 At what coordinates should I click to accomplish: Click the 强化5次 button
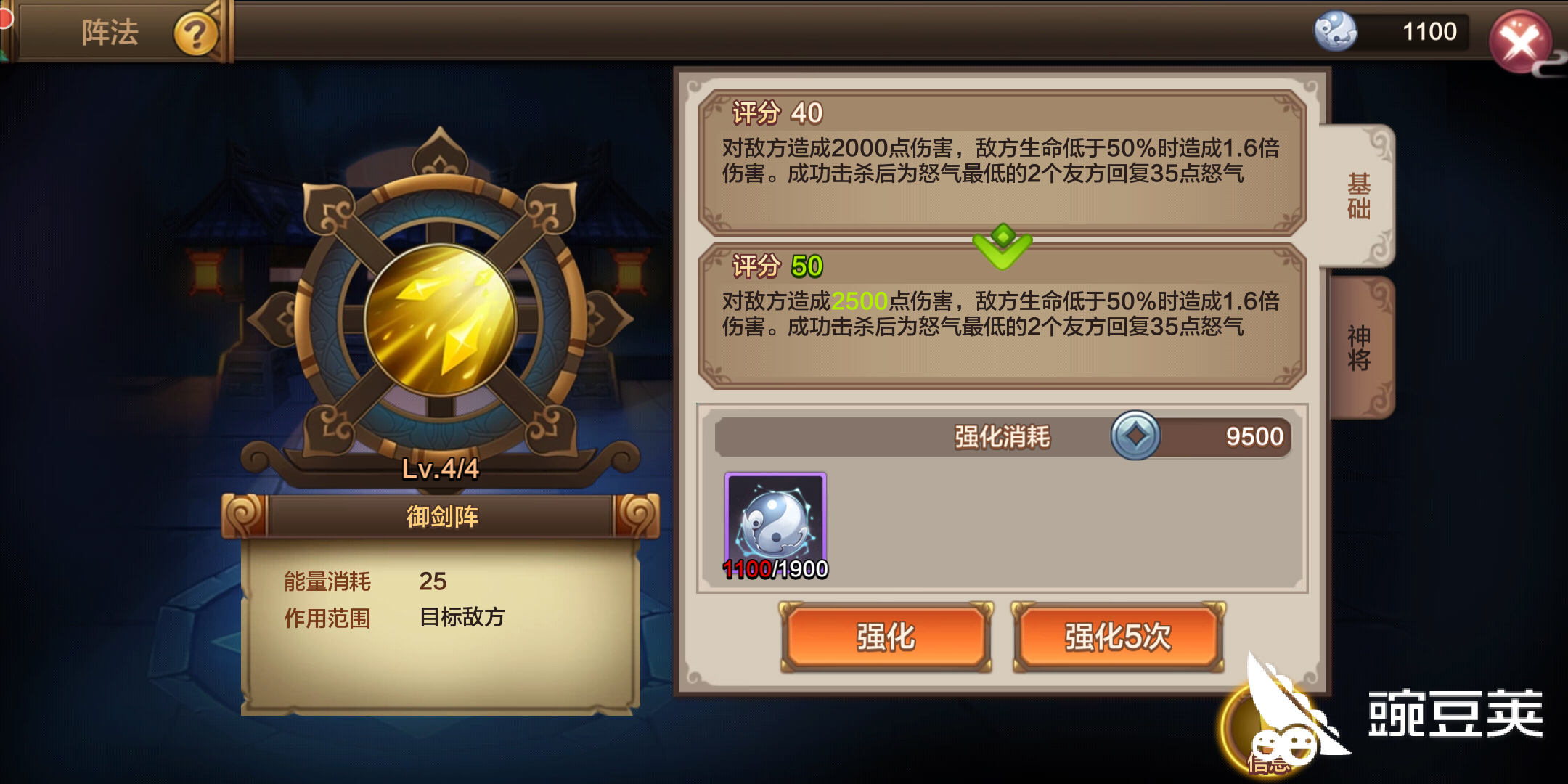(1118, 637)
